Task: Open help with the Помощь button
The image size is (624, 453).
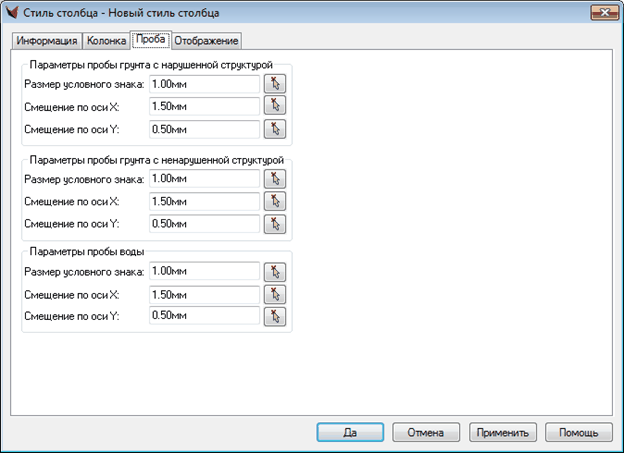Action: coord(578,432)
